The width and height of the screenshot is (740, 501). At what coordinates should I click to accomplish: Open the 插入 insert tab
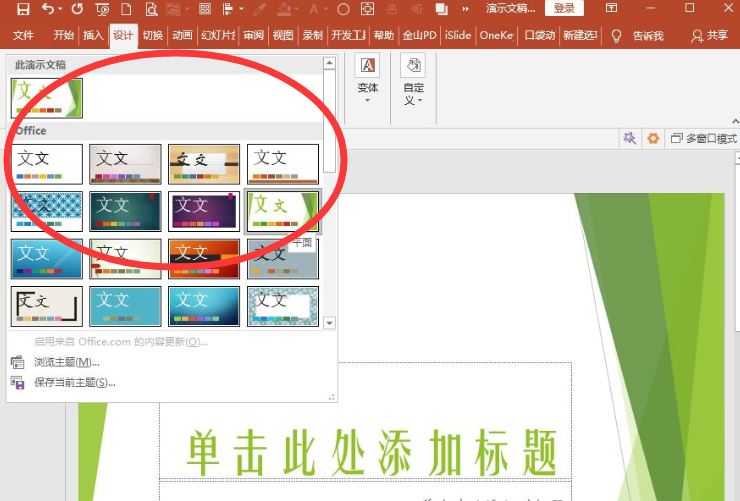(x=93, y=35)
